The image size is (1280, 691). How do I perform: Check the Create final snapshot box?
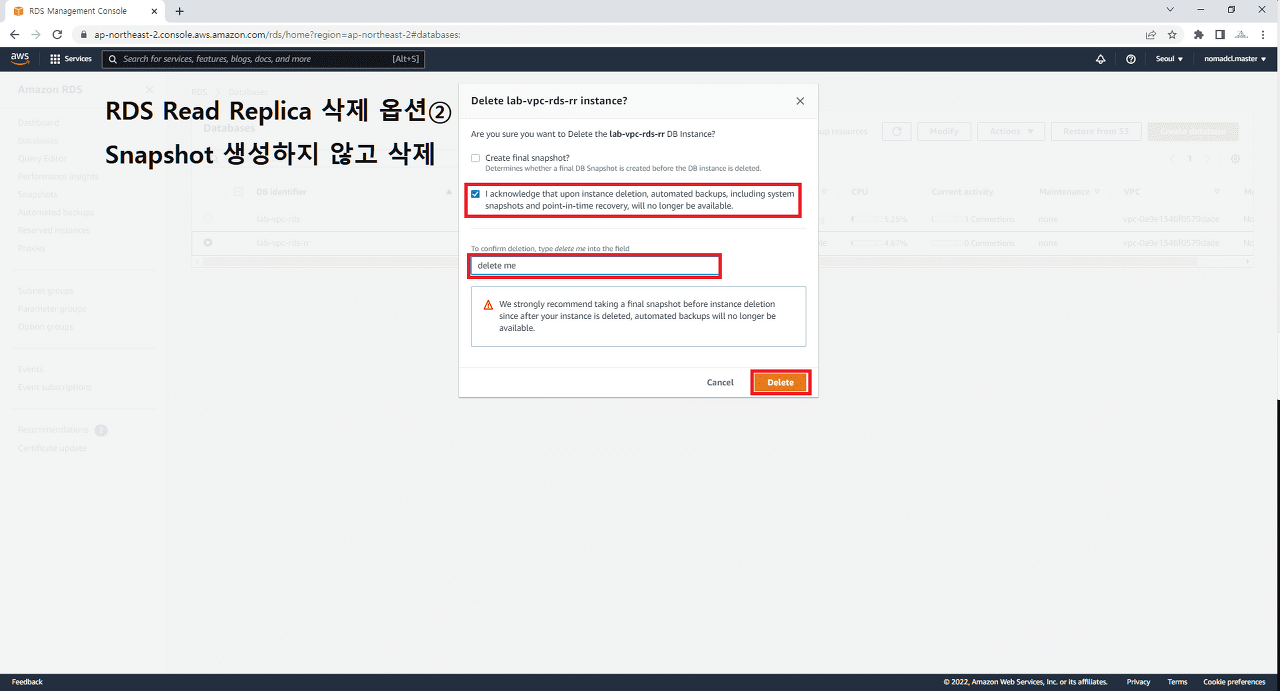tap(476, 158)
